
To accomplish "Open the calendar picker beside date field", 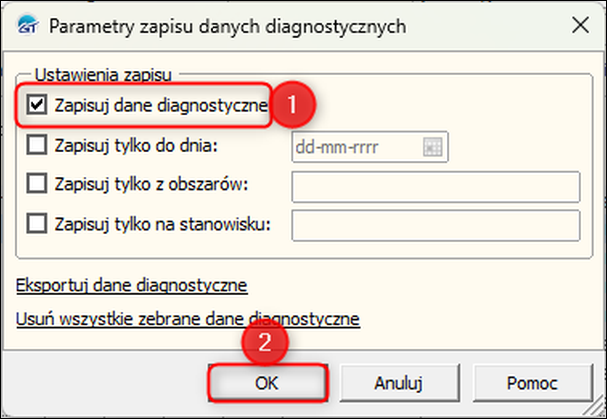I will 432,147.
